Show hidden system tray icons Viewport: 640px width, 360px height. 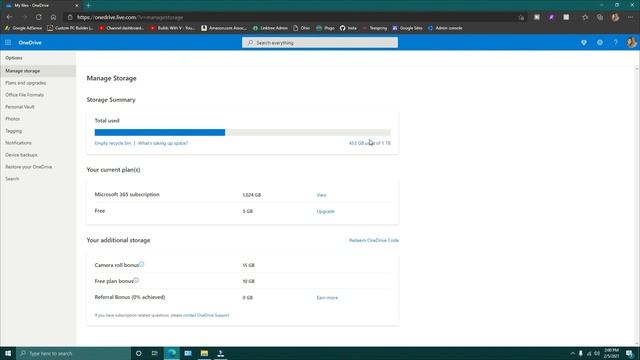[572, 353]
